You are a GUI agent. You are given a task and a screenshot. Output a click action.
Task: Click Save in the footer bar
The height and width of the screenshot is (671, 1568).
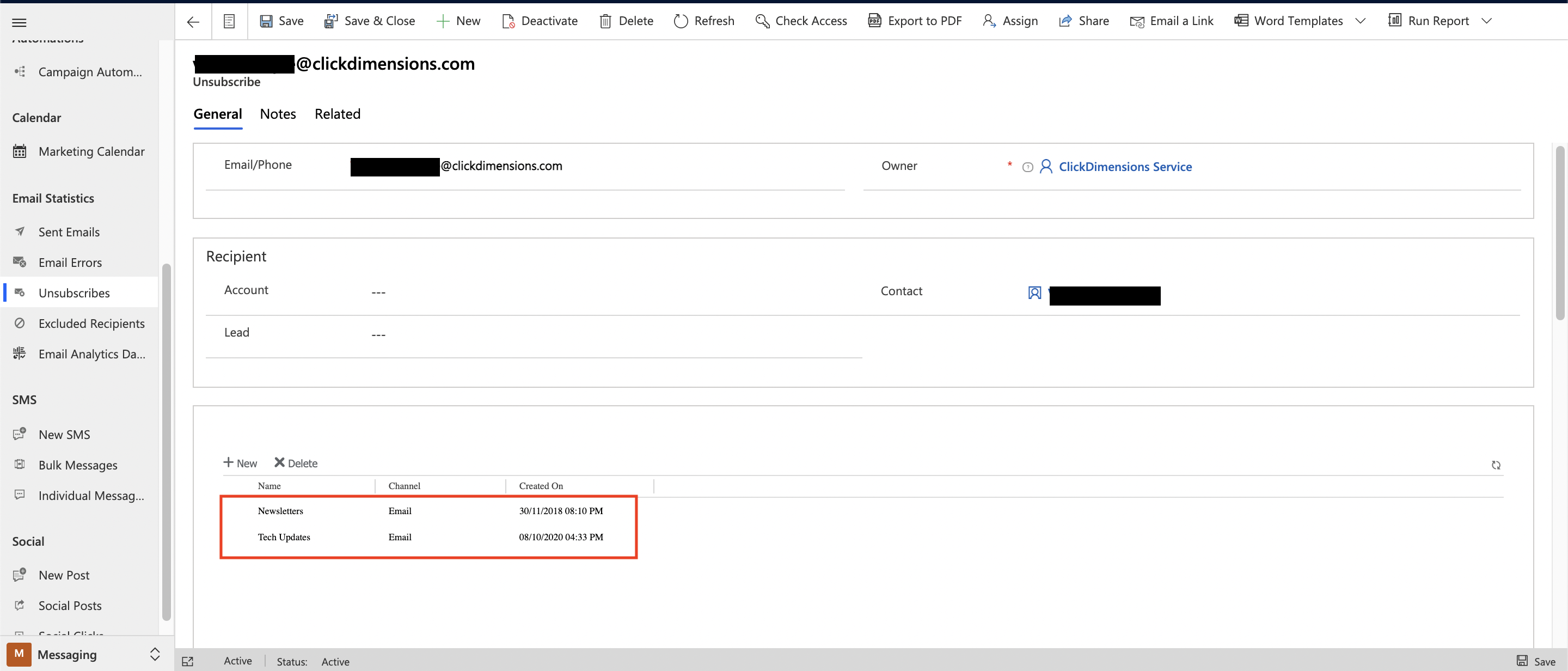tap(1536, 661)
